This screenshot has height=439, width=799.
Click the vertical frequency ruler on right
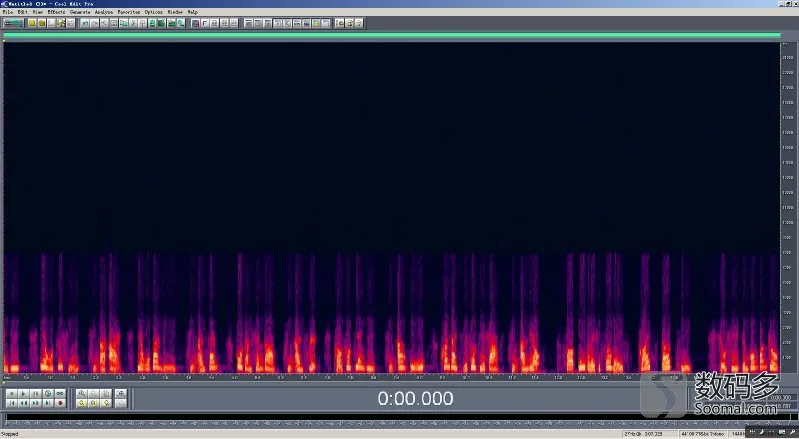pos(787,208)
